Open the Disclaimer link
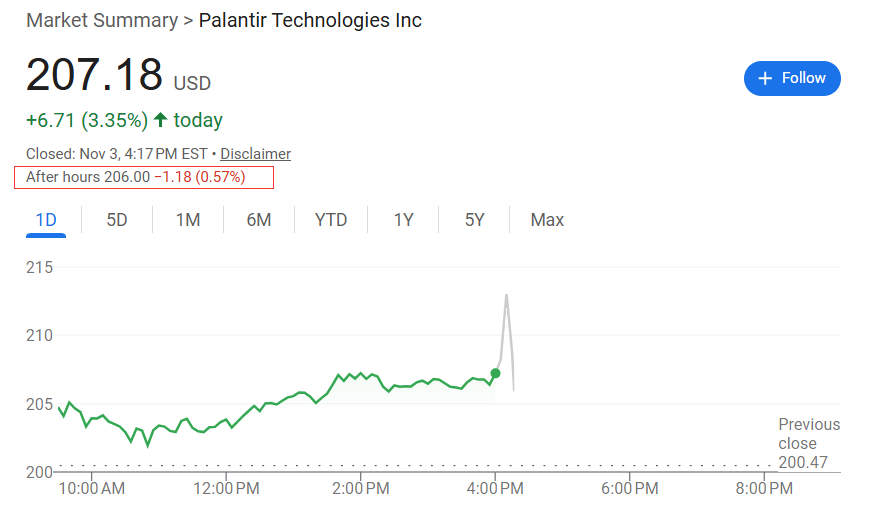Image resolution: width=869 pixels, height=520 pixels. [255, 154]
